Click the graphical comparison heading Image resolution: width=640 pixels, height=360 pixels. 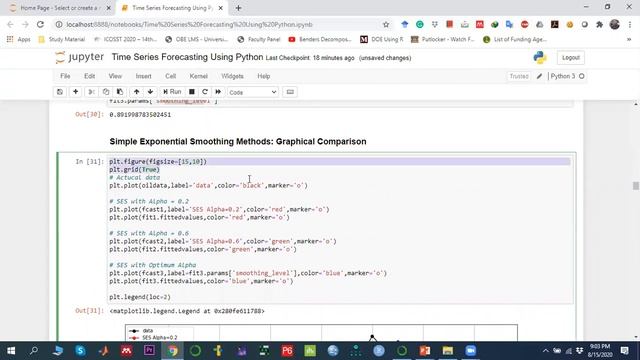tap(238, 142)
